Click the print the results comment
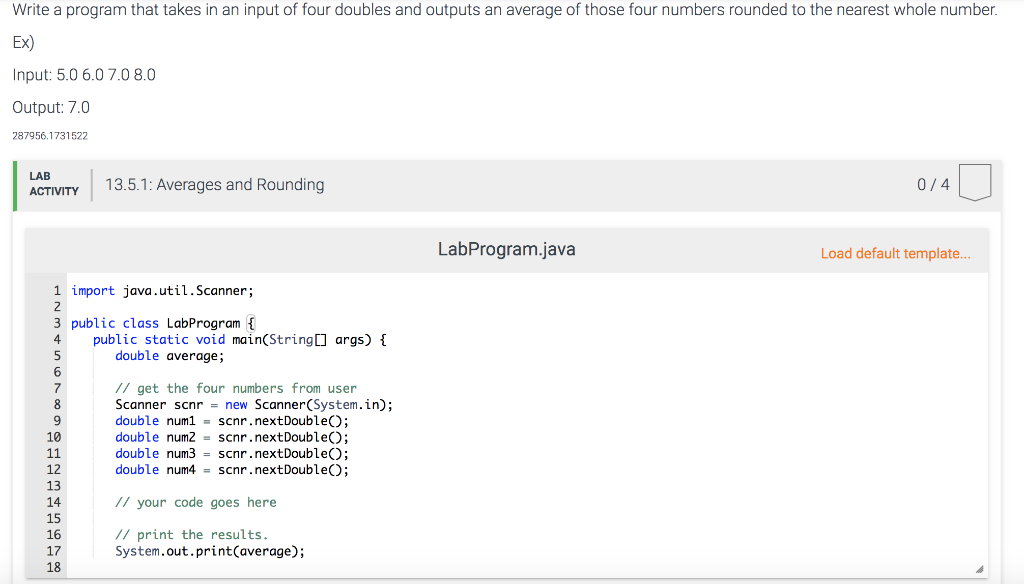1024x584 pixels. (x=191, y=535)
